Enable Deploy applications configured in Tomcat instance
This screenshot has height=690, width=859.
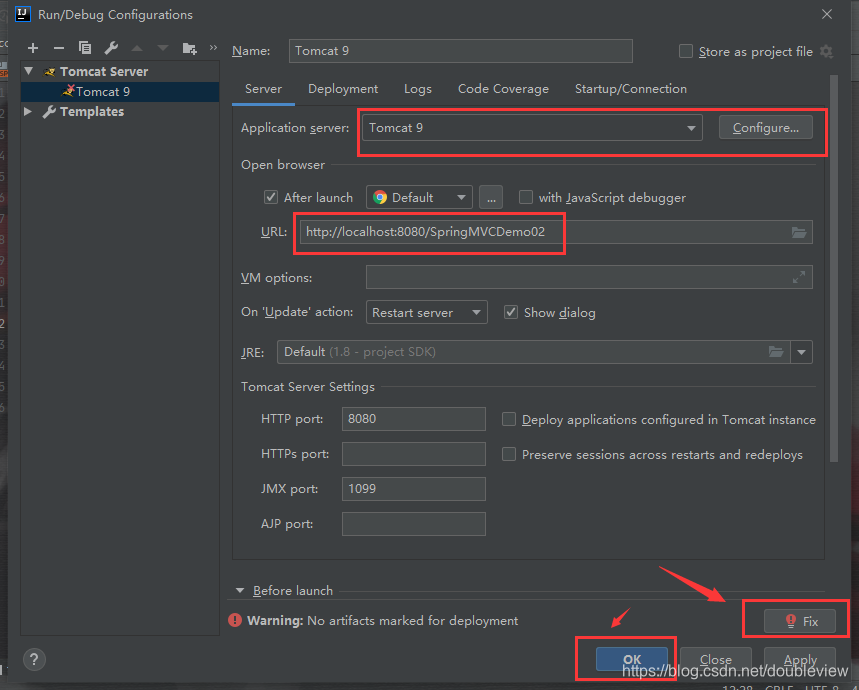coord(508,419)
